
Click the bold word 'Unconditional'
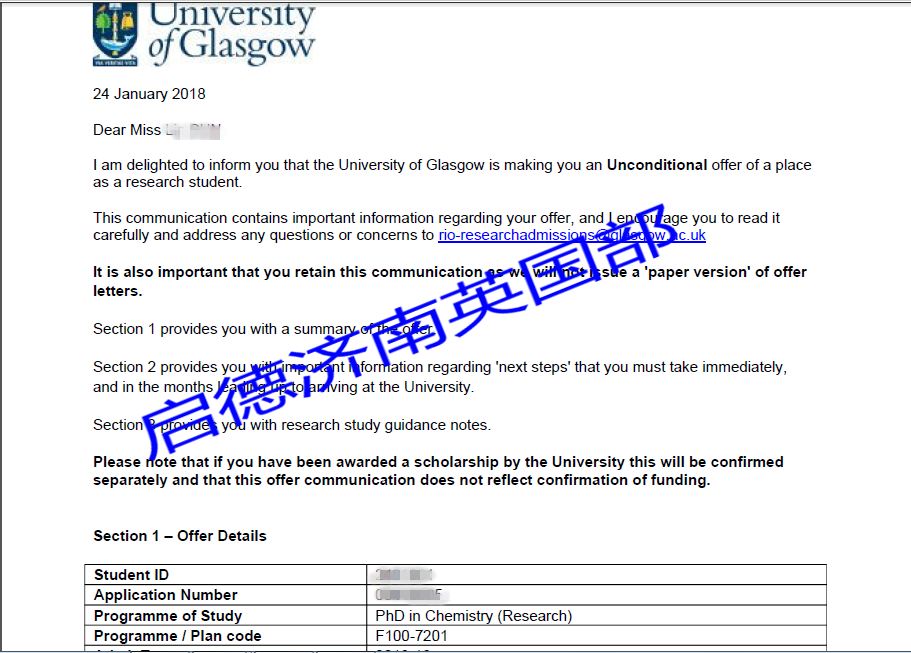click(657, 165)
